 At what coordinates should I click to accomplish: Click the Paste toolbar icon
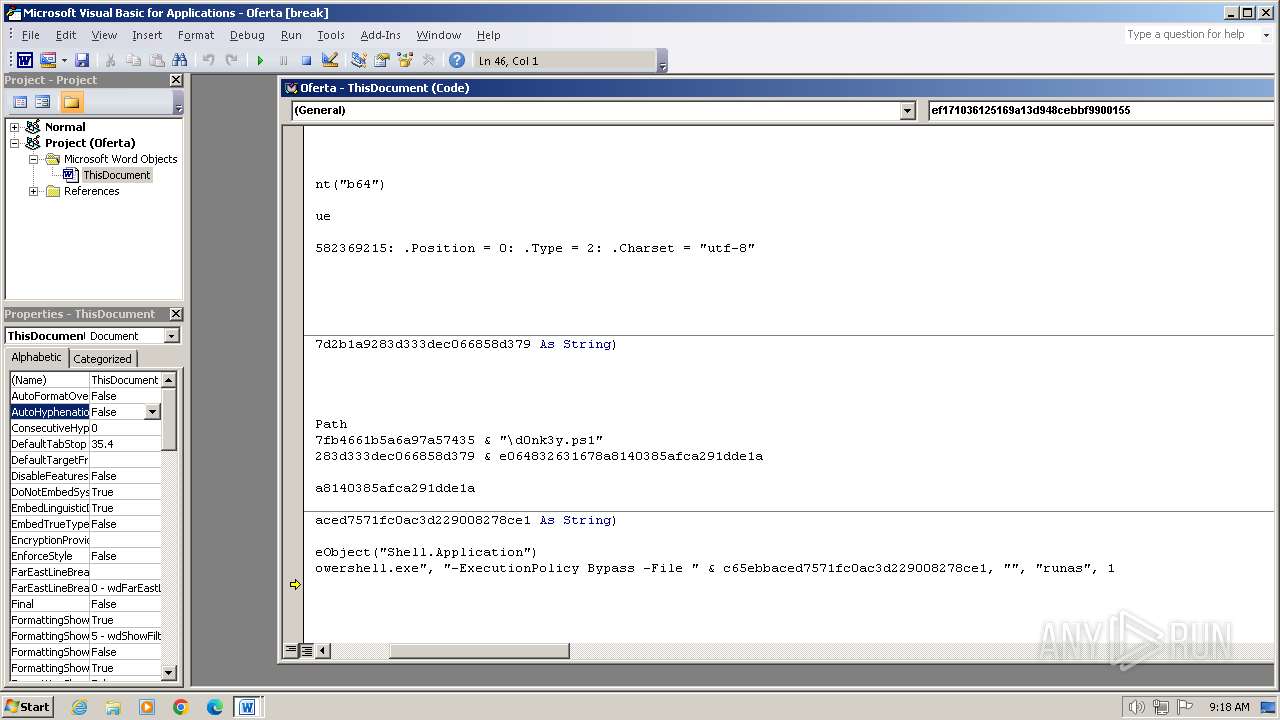coord(157,61)
